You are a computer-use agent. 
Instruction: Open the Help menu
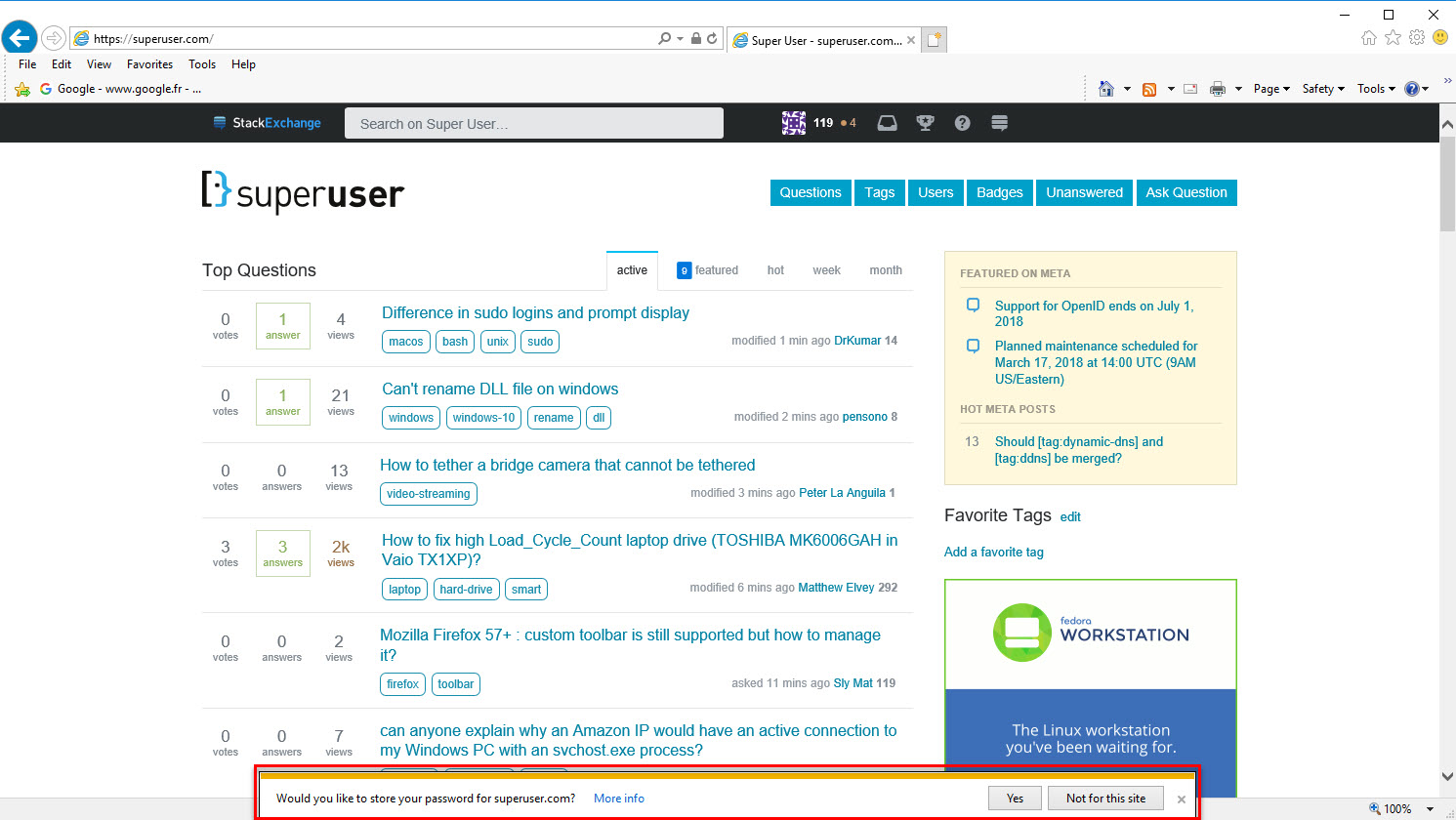243,64
